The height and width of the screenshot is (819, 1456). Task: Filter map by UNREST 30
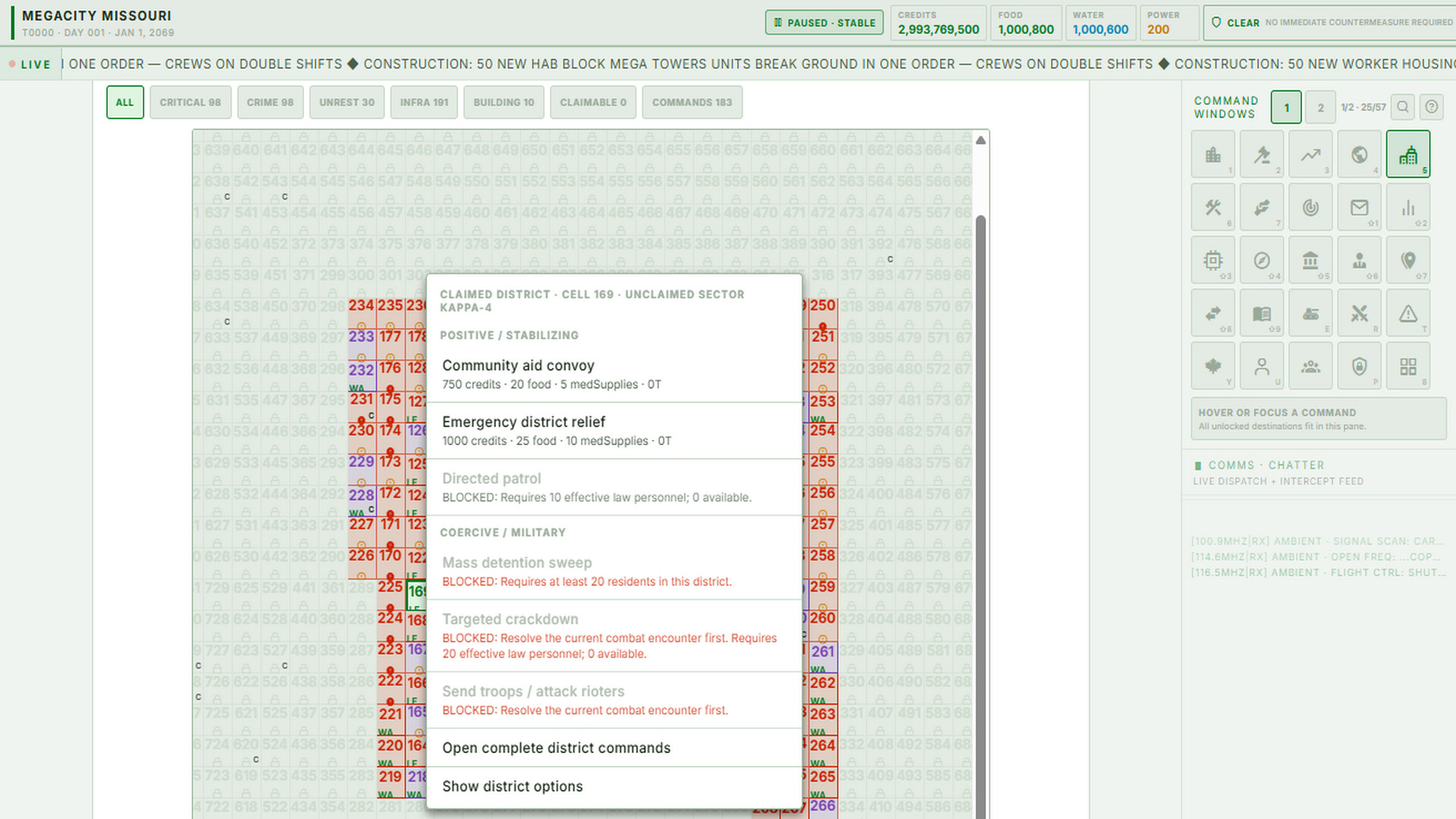click(347, 102)
